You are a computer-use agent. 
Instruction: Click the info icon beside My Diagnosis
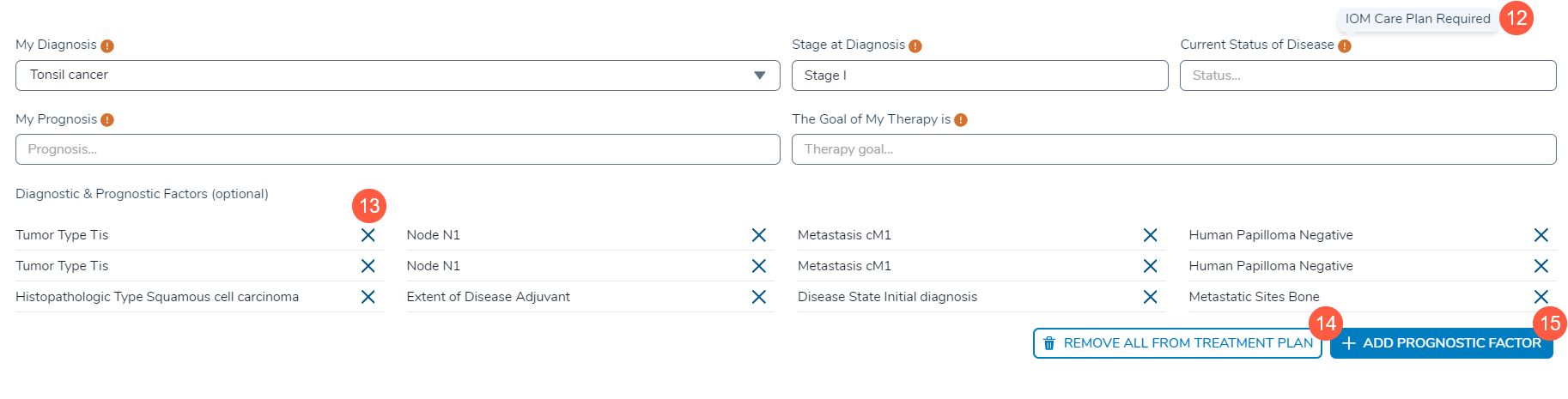click(x=107, y=46)
